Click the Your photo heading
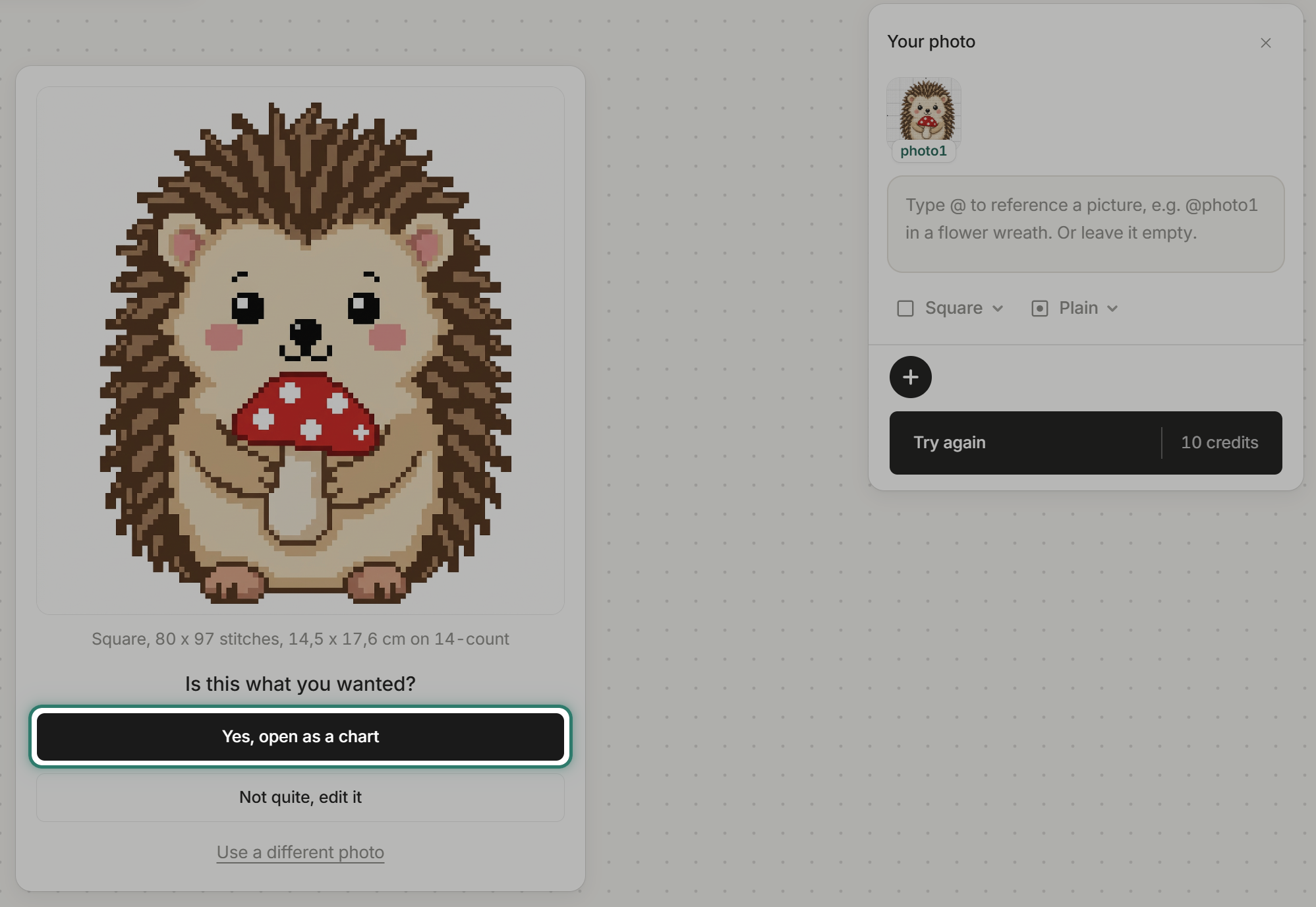 click(x=931, y=42)
